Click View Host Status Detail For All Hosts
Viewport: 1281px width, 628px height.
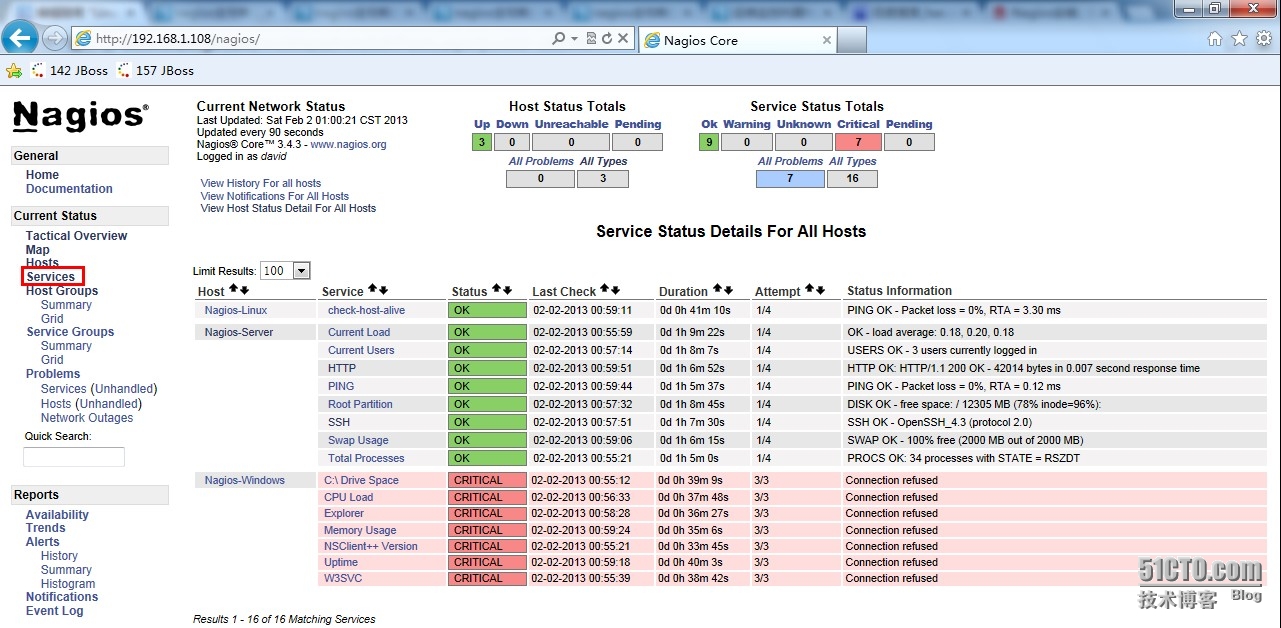tap(288, 208)
